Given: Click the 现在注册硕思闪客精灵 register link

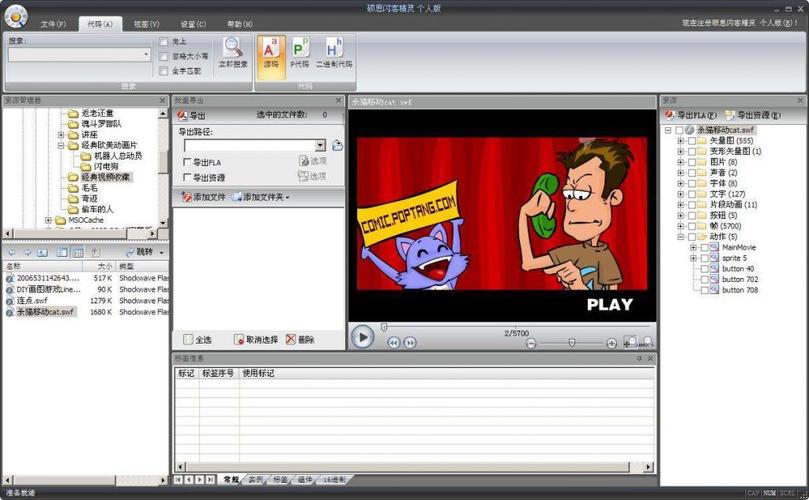Looking at the screenshot, I should pyautogui.click(x=739, y=23).
